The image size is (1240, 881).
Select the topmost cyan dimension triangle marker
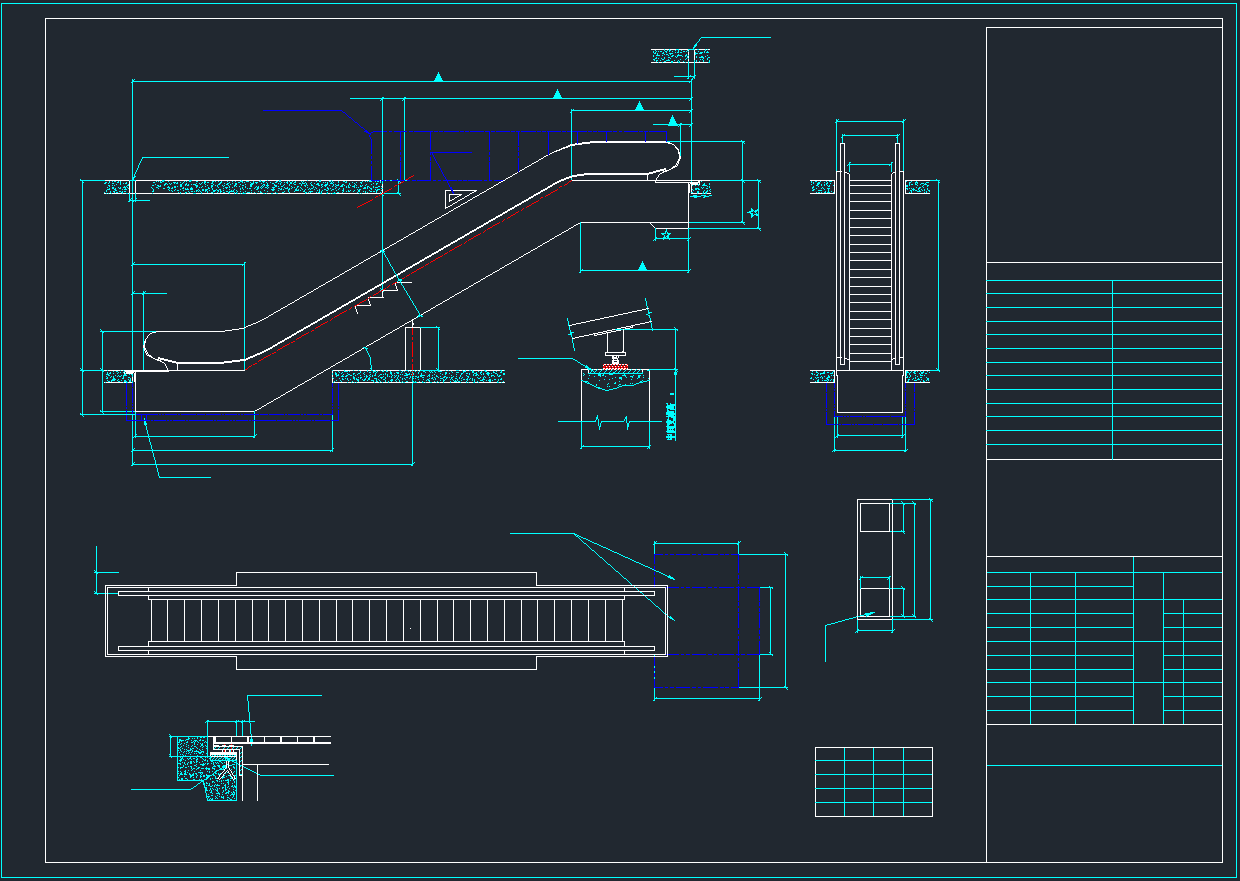tap(438, 76)
